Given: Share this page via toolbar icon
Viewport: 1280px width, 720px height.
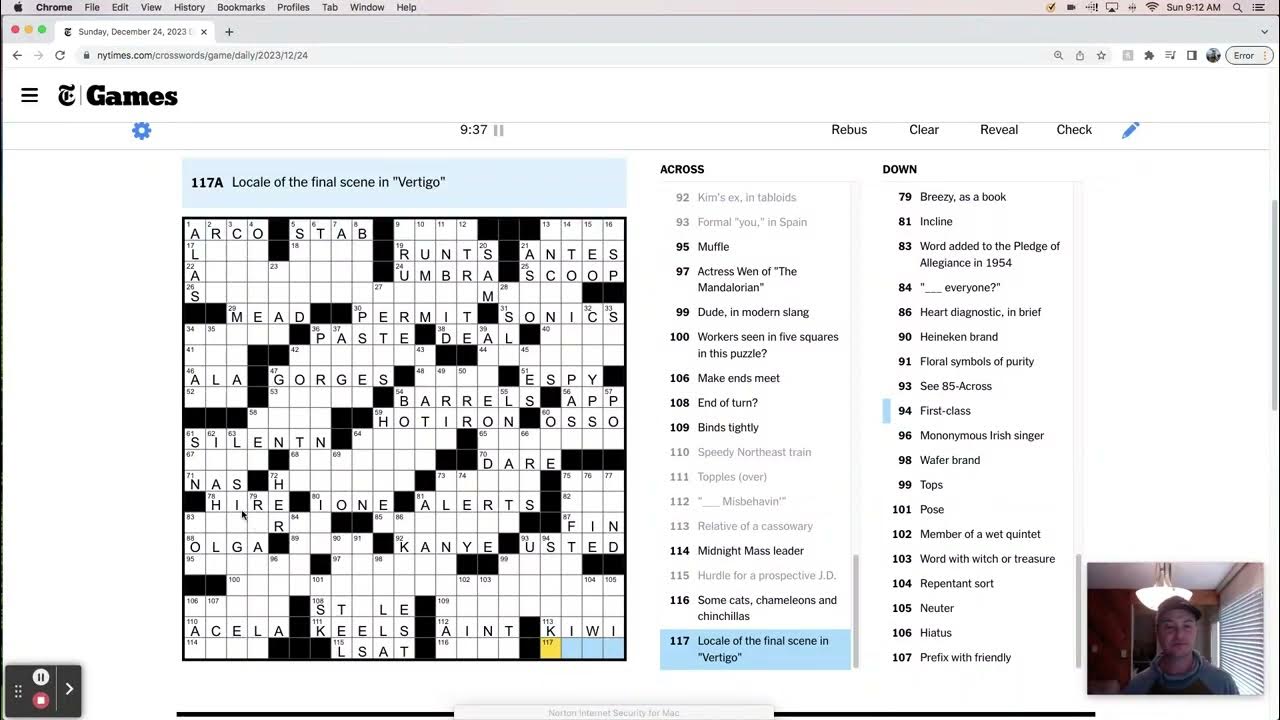Looking at the screenshot, I should tap(1080, 55).
